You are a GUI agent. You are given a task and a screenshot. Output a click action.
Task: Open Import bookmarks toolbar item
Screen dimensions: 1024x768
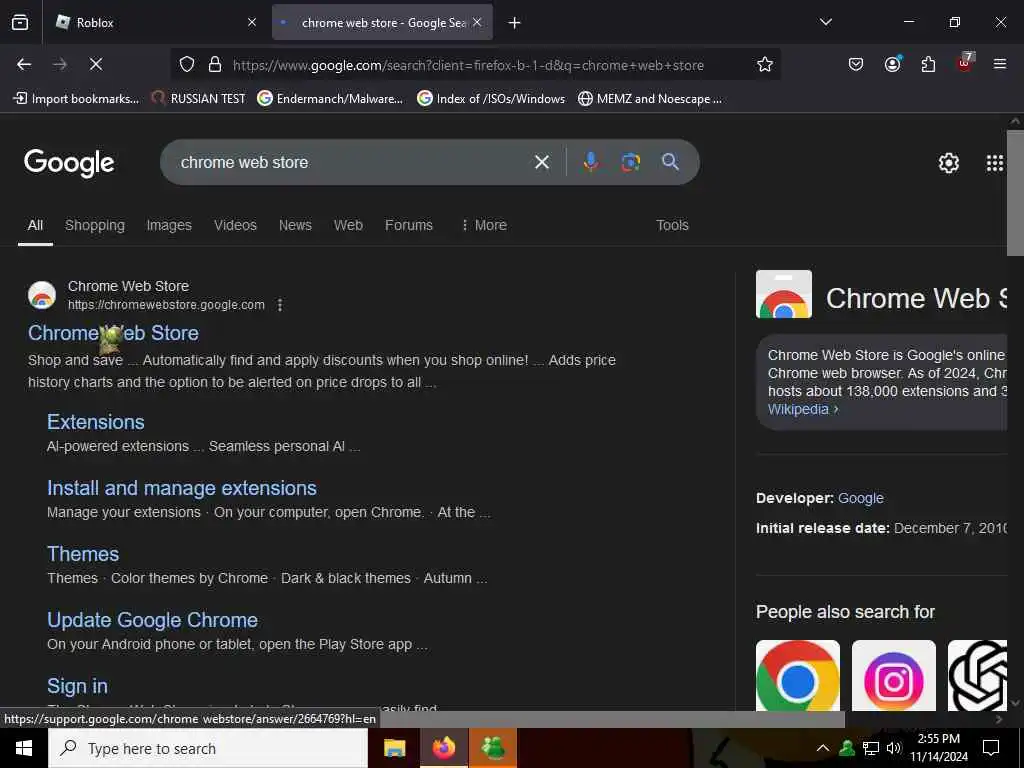[76, 99]
